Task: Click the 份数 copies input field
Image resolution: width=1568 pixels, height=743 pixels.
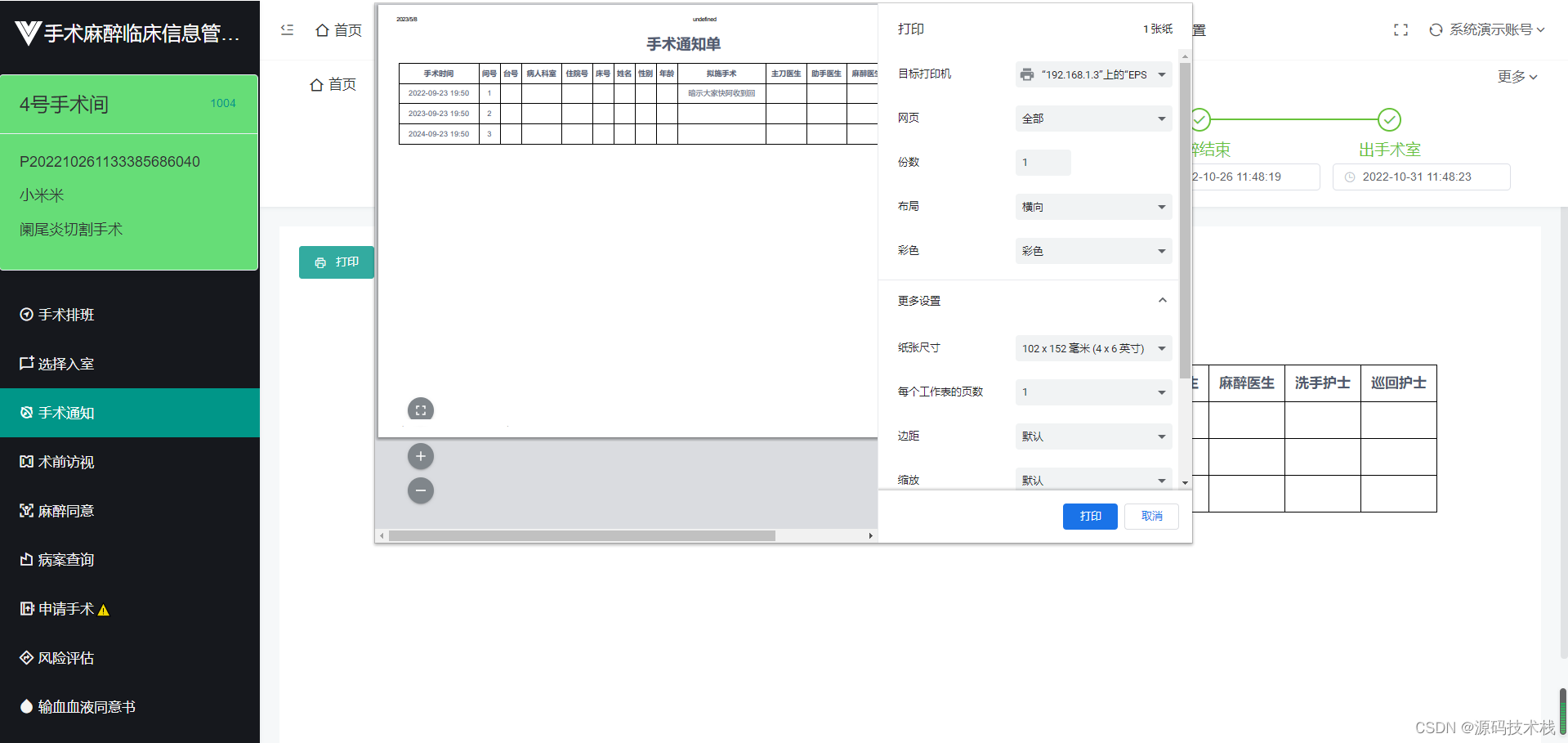Action: point(1043,163)
